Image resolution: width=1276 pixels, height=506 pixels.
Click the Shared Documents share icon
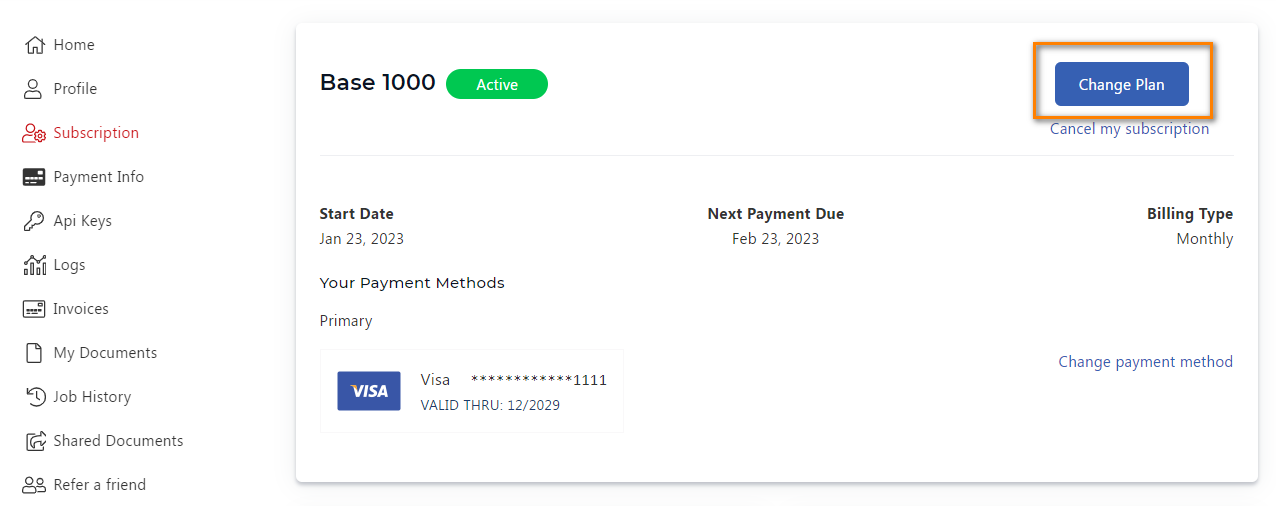click(36, 441)
